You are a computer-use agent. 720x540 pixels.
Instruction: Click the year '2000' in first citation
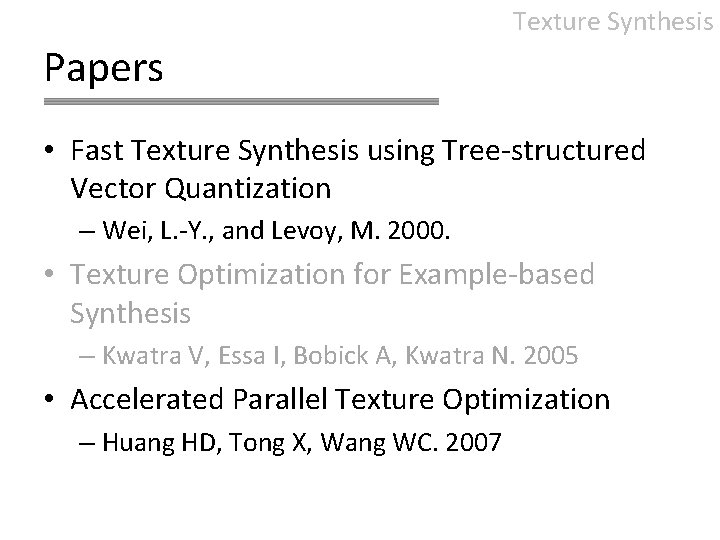pyautogui.click(x=416, y=231)
